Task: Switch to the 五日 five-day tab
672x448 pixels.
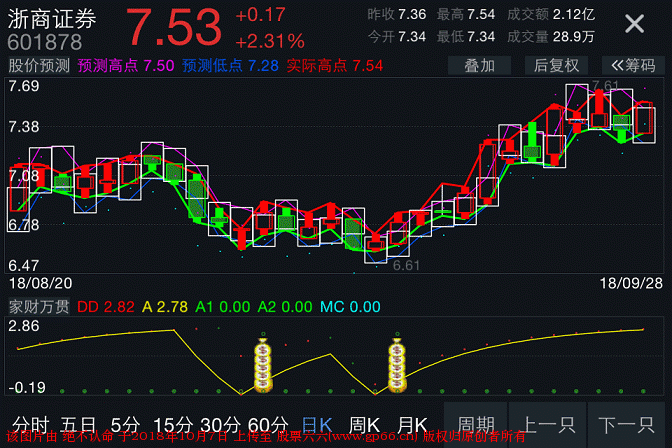Action: pos(78,425)
